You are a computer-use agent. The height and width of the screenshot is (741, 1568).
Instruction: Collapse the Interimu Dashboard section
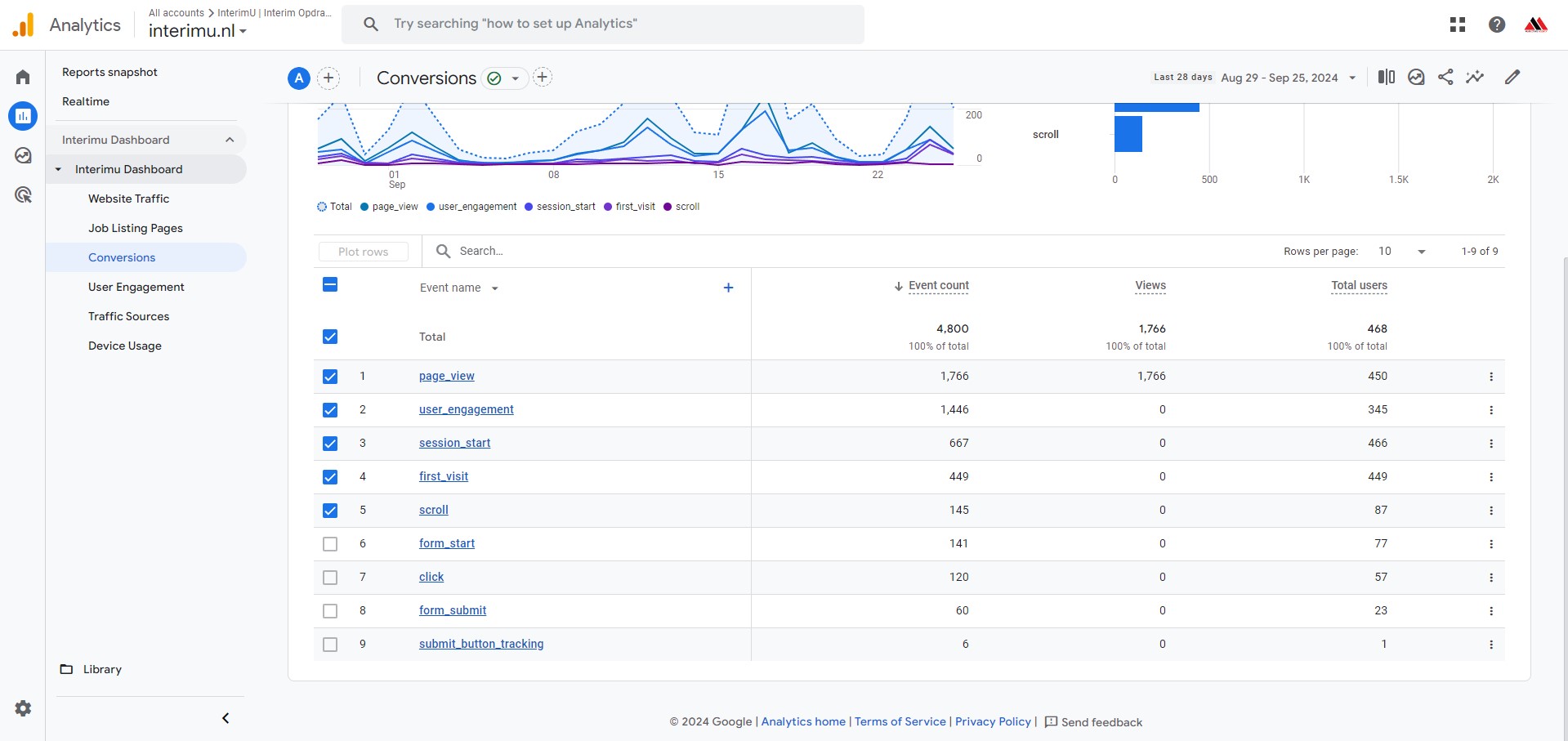pos(230,140)
